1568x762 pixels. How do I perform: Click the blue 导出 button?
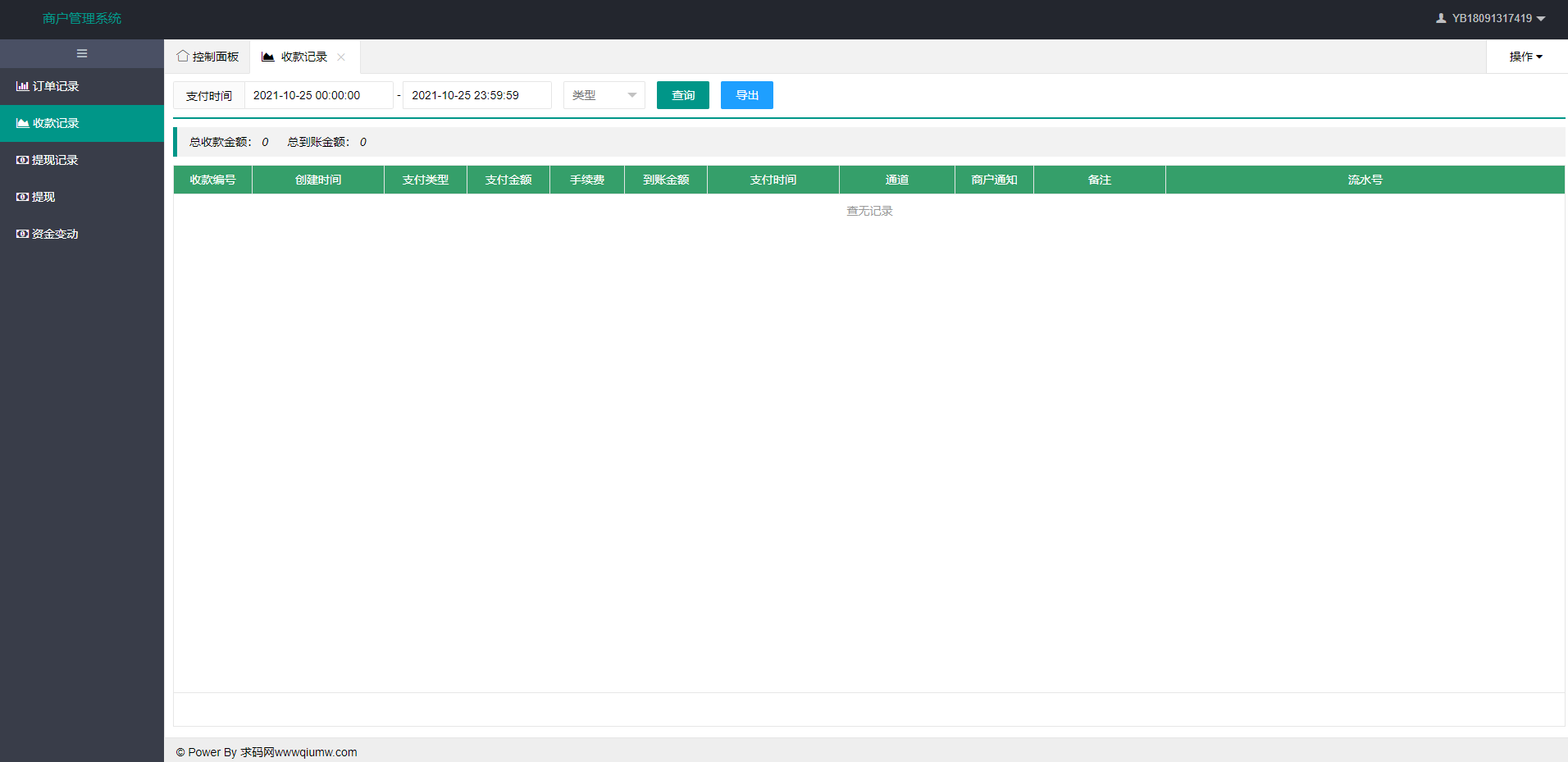click(746, 95)
